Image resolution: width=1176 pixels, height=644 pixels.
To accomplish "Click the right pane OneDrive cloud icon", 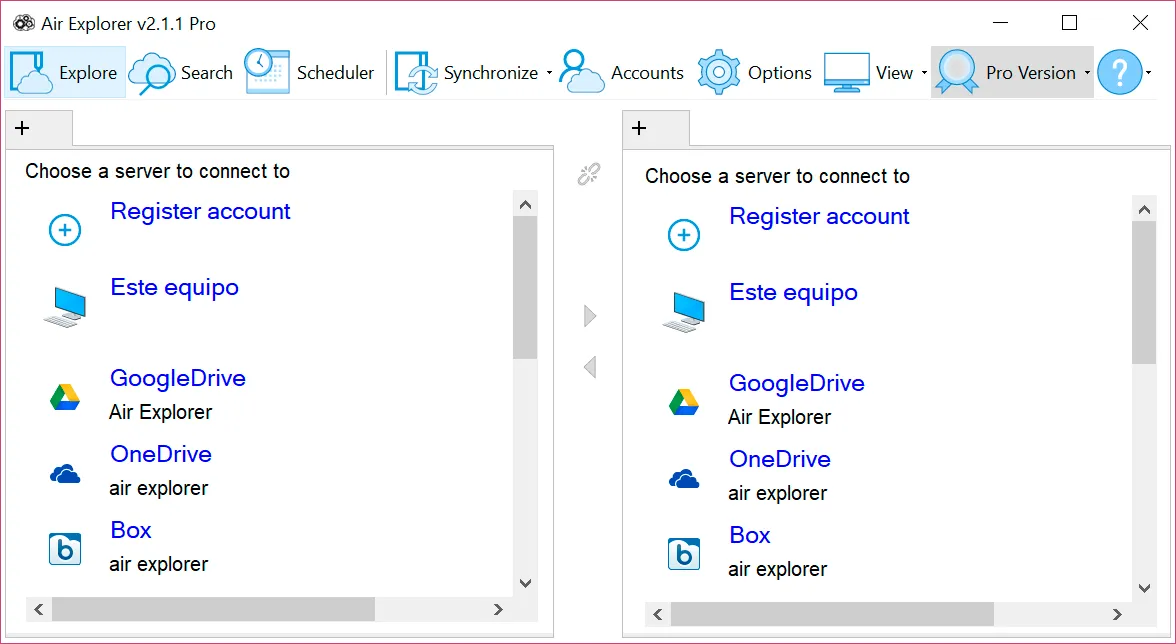I will pos(684,479).
